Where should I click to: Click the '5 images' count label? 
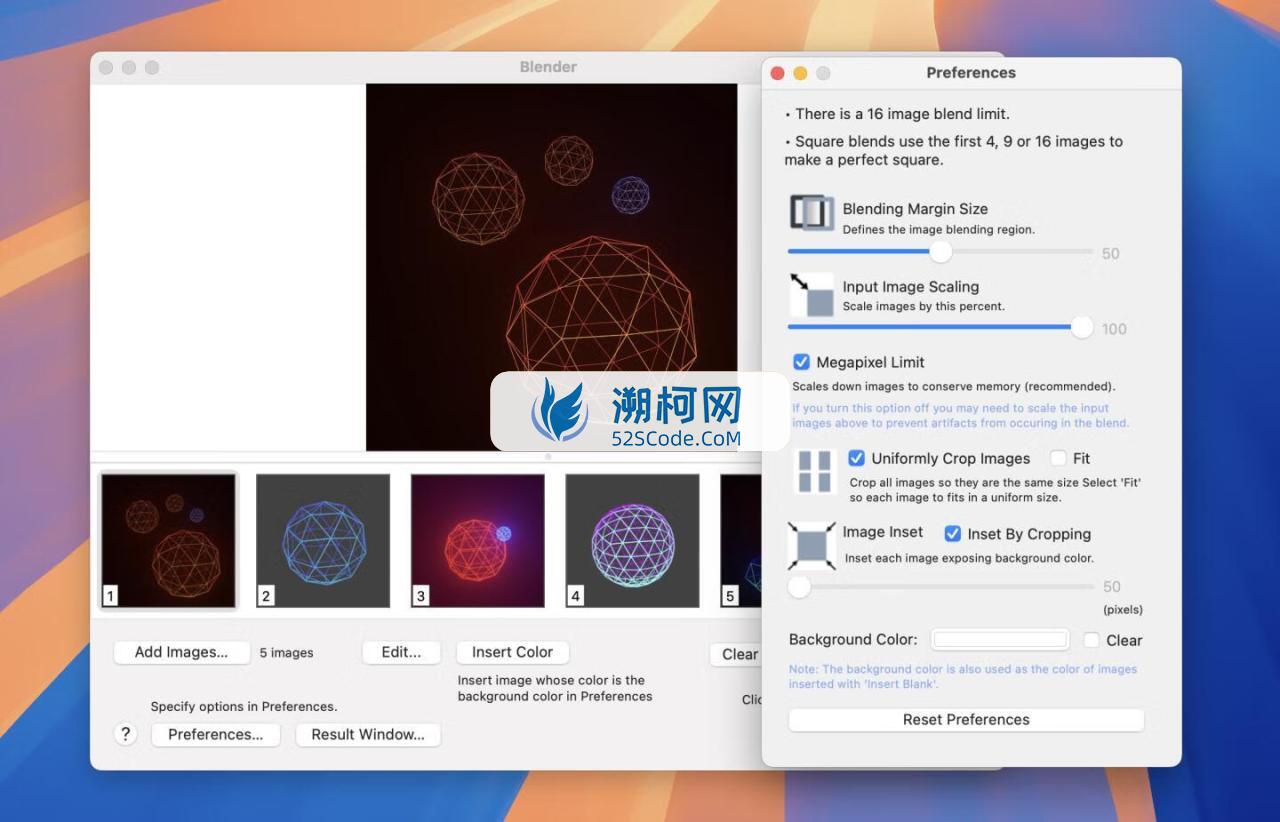point(286,653)
